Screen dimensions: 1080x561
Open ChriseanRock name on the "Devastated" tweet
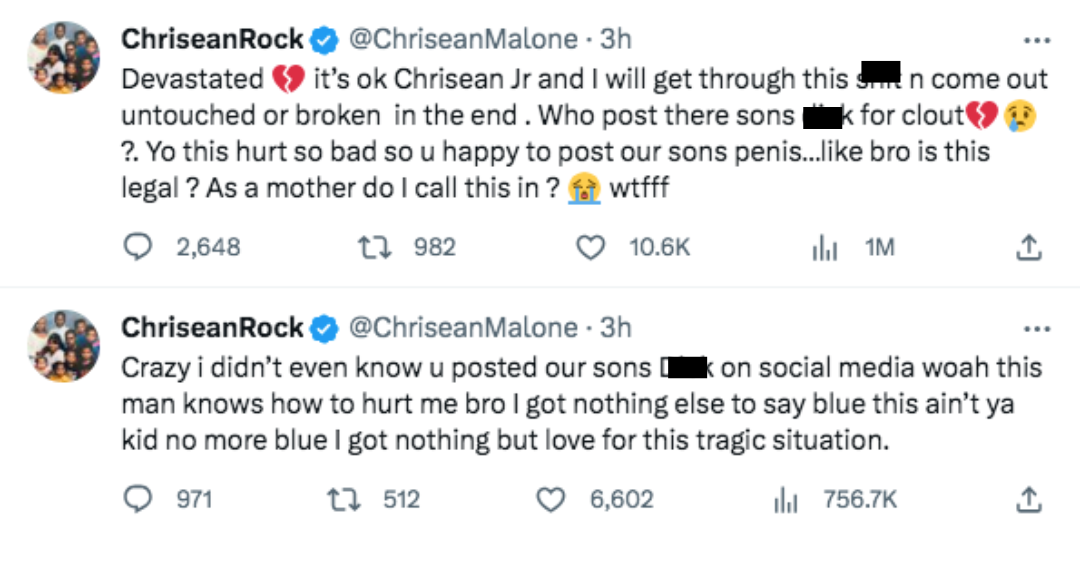click(212, 39)
